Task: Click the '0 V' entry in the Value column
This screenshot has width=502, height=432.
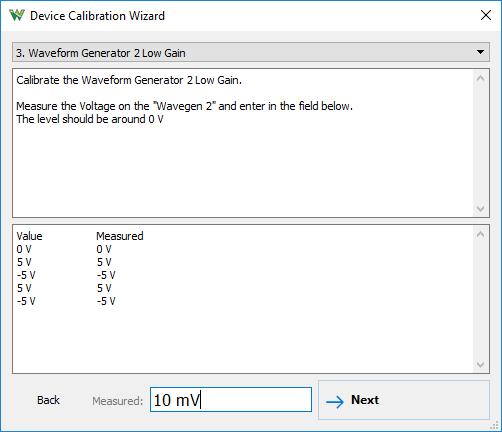Action: click(x=24, y=249)
